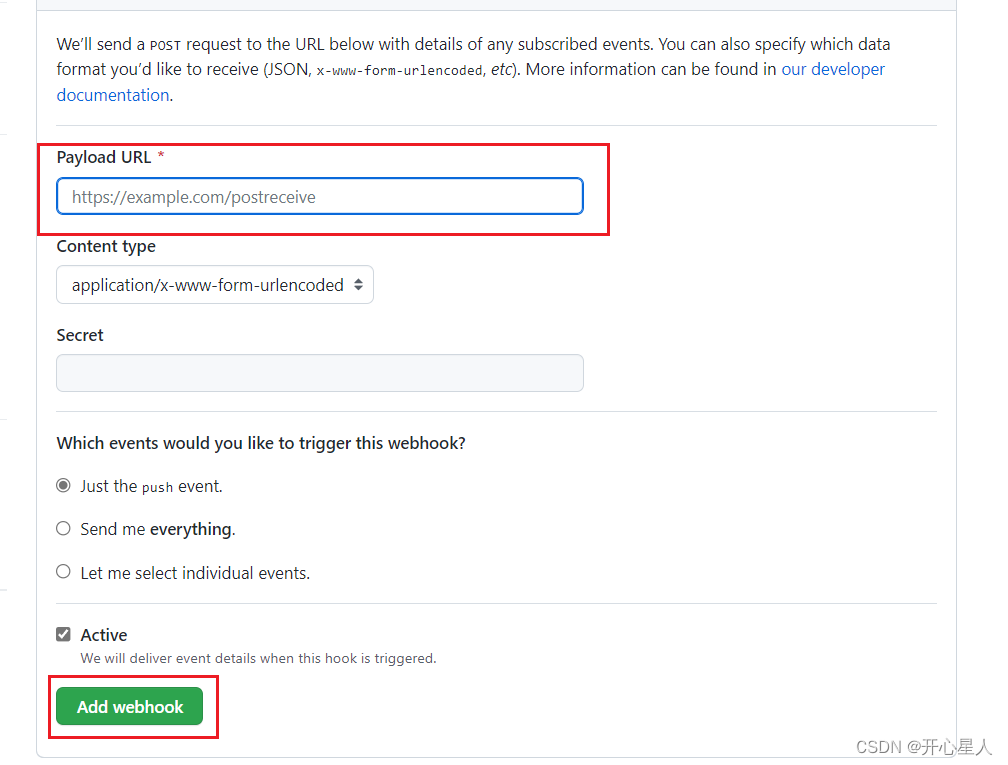The height and width of the screenshot is (765, 1008).
Task: Select 'Send me everything' radio button
Action: pyautogui.click(x=63, y=528)
